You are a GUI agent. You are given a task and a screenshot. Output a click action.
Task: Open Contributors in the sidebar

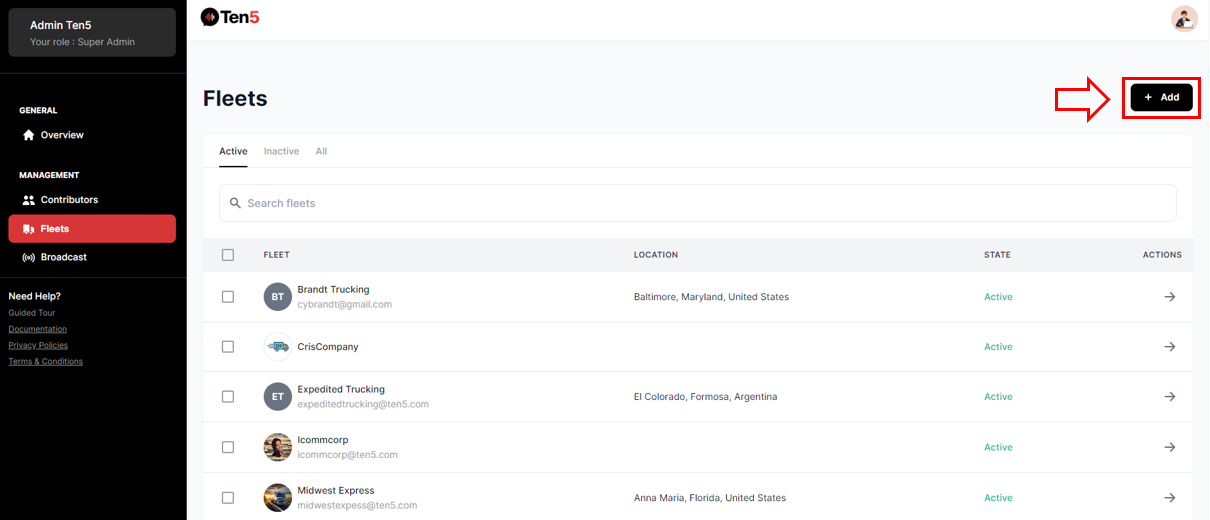tap(69, 200)
